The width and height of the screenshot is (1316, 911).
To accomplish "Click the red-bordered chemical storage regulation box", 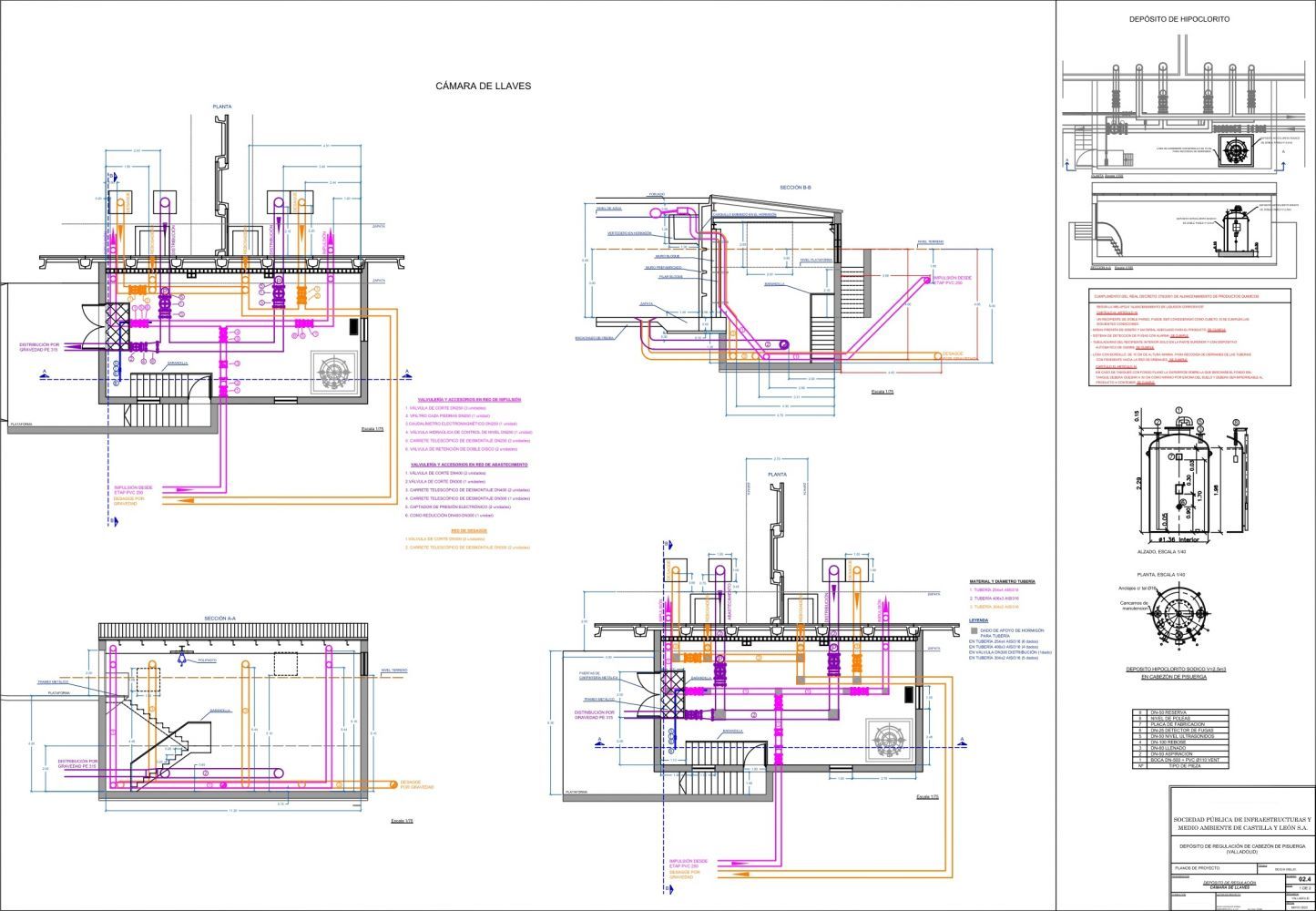I will pos(1189,337).
